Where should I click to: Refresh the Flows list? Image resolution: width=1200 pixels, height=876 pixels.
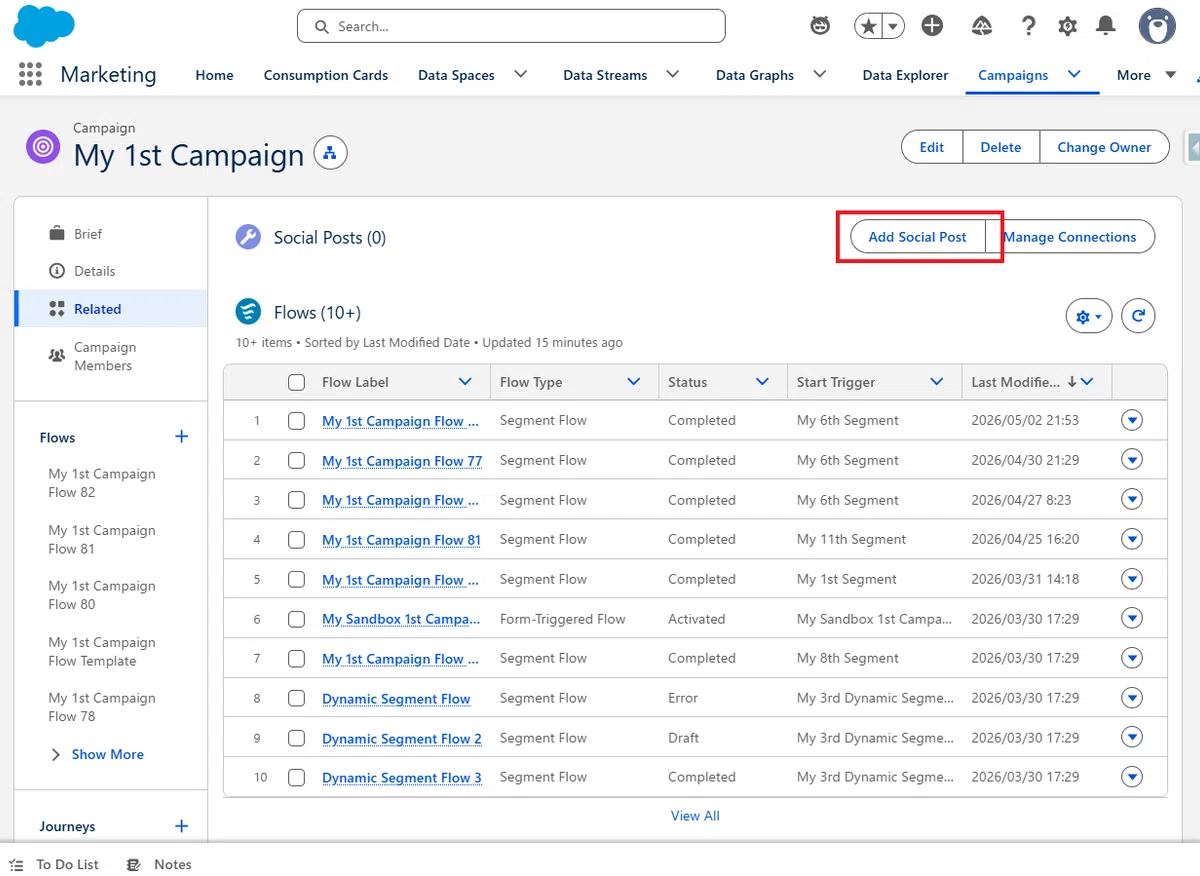click(1138, 316)
